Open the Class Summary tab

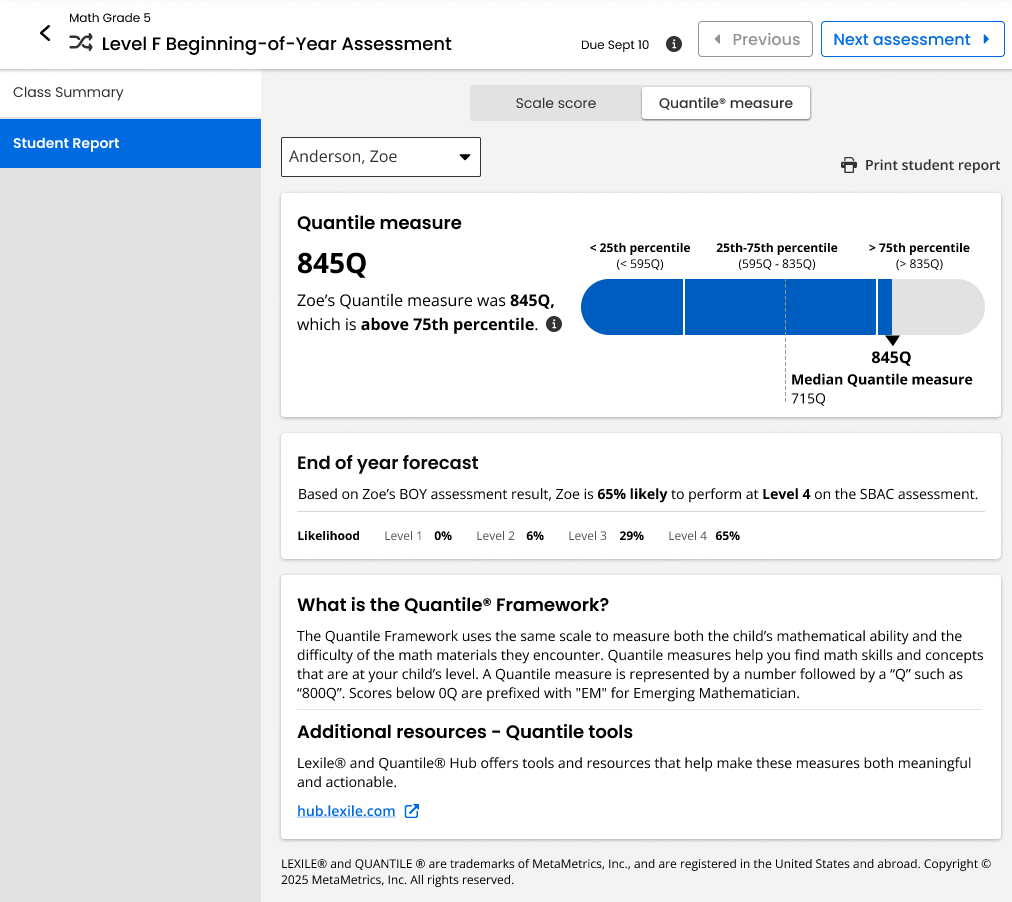(130, 92)
